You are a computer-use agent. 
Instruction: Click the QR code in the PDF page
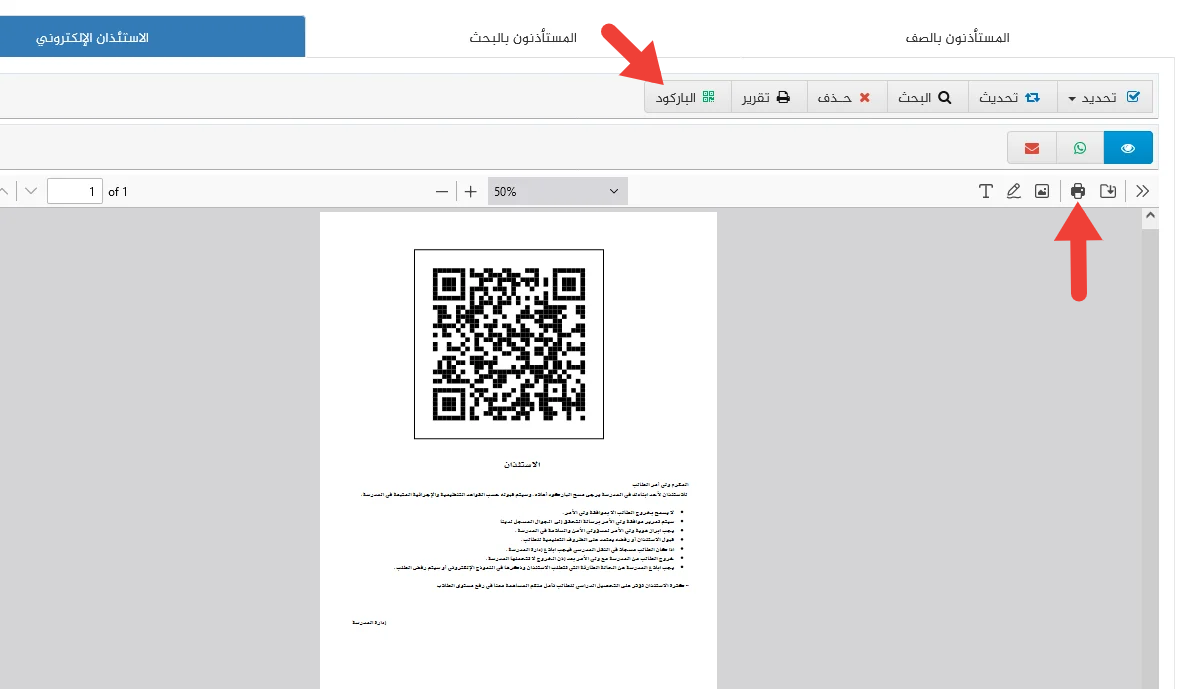509,343
